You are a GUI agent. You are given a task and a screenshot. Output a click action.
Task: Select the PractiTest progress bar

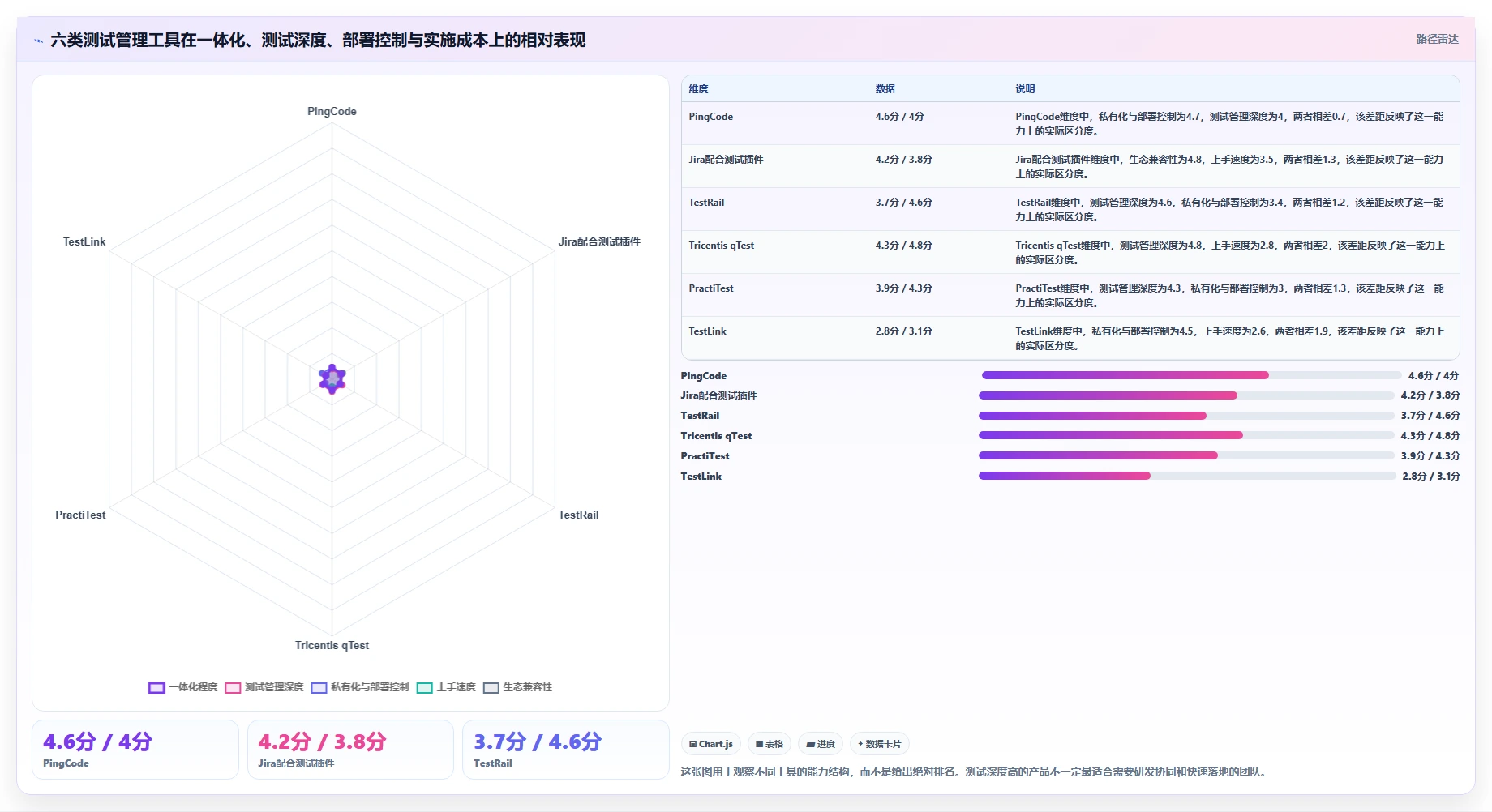1186,455
